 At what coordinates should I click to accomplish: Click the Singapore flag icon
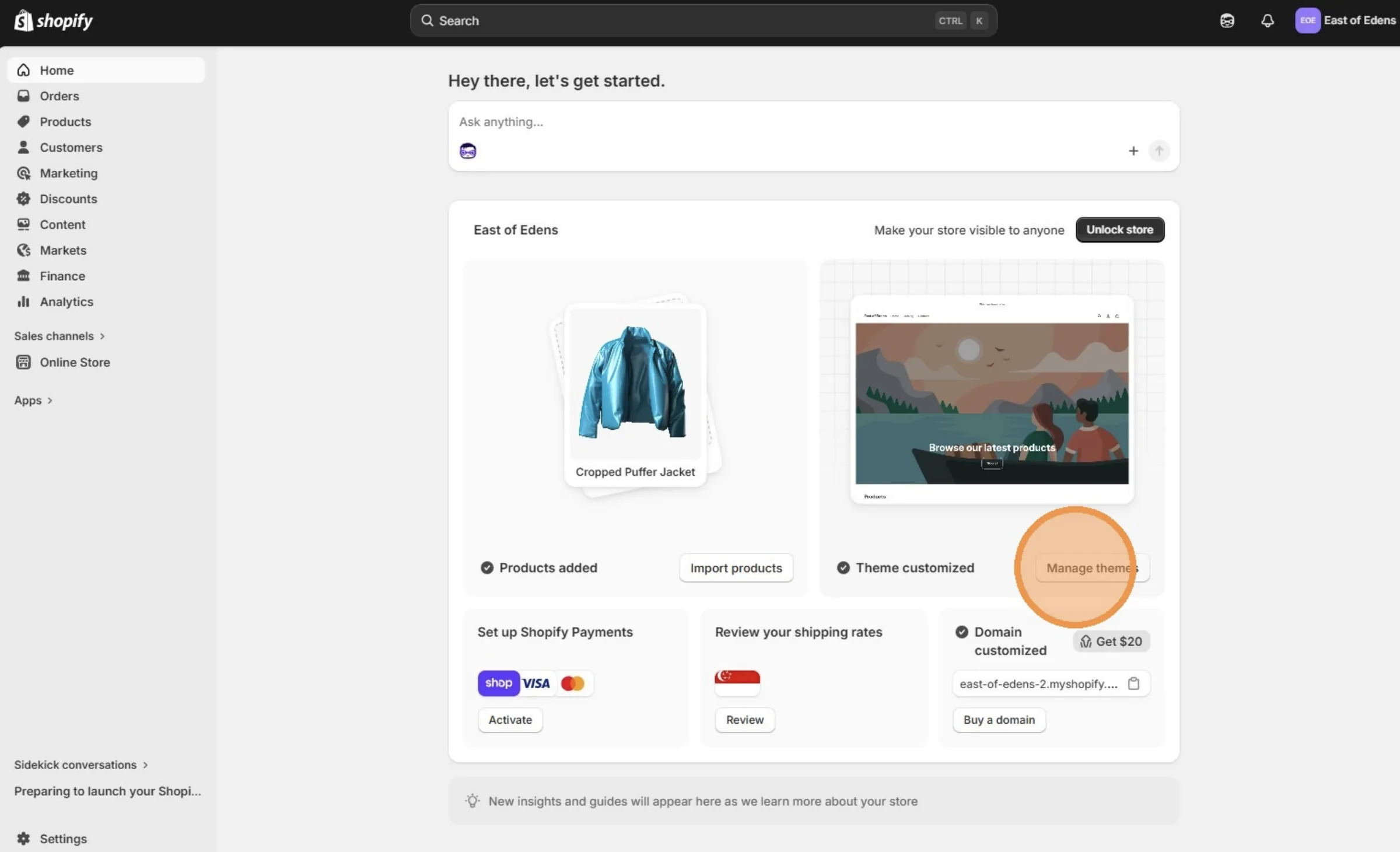737,683
